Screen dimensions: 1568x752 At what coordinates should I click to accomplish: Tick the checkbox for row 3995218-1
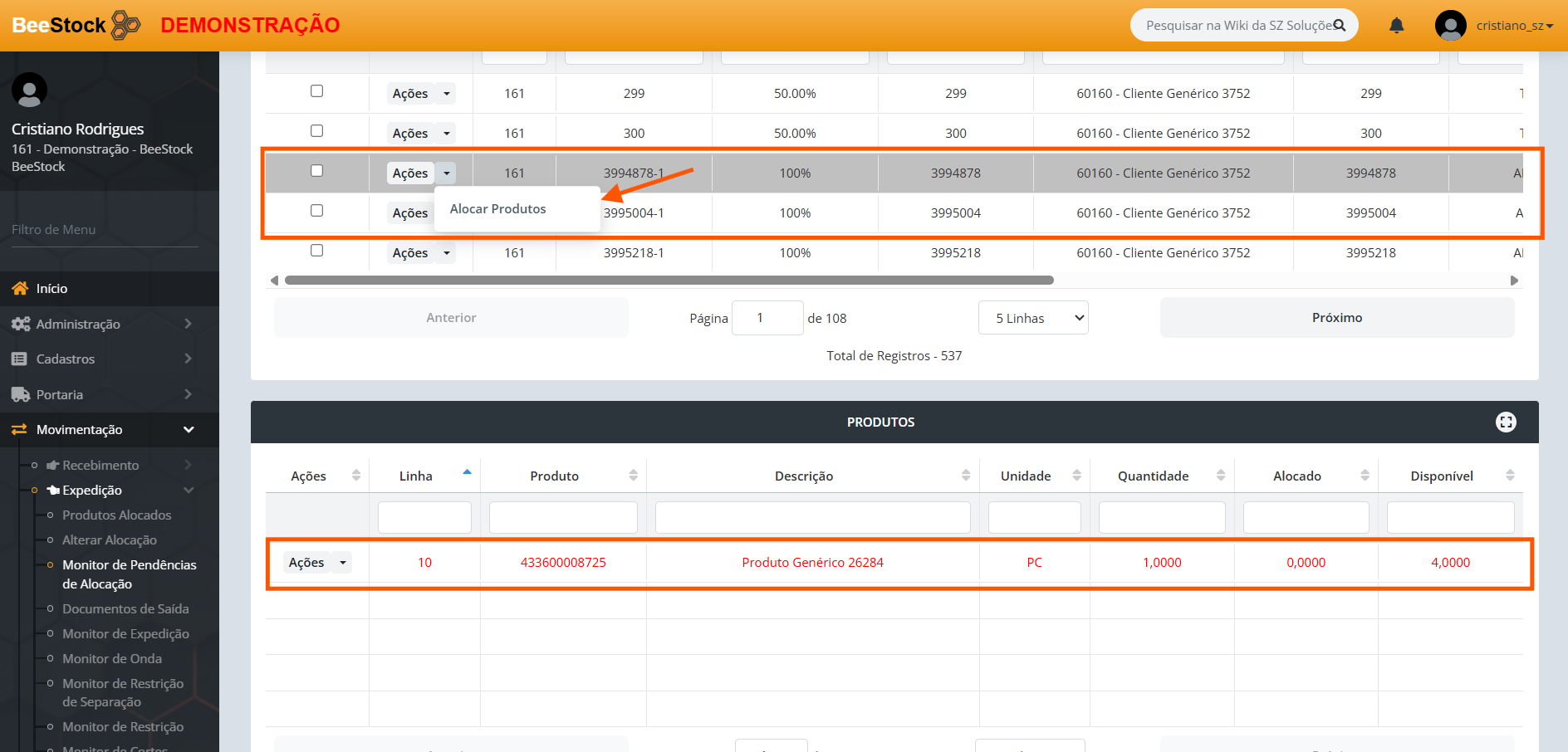[x=316, y=251]
